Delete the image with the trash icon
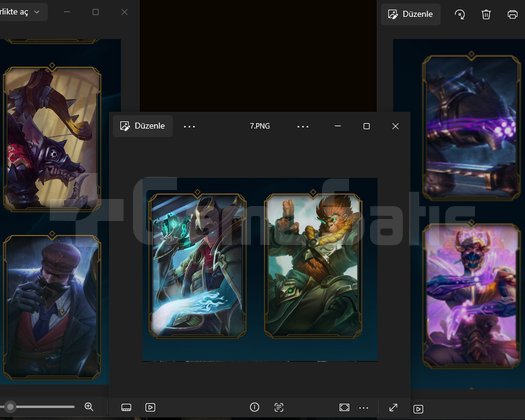Image resolution: width=525 pixels, height=420 pixels. coord(486,14)
